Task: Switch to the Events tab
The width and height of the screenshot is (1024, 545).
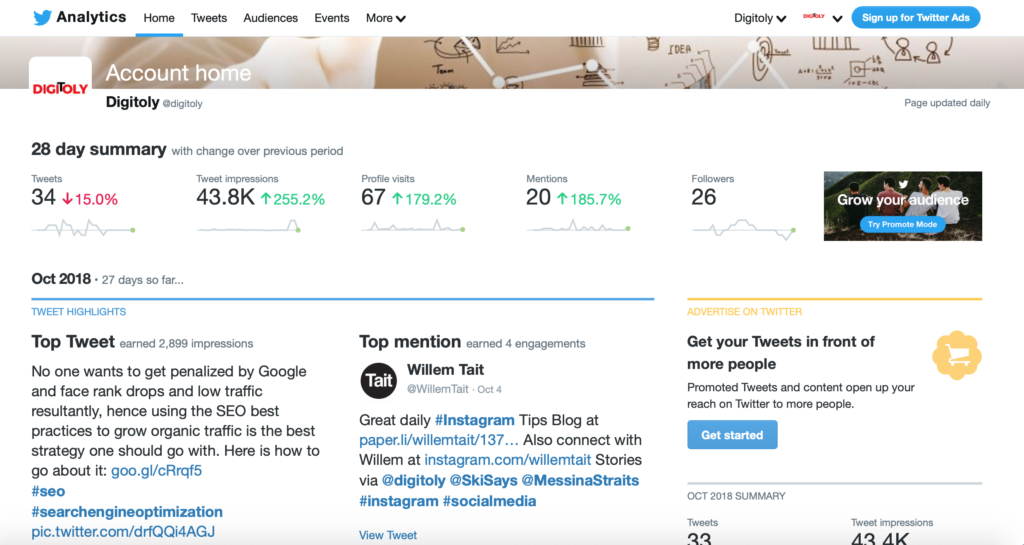Action: point(332,18)
